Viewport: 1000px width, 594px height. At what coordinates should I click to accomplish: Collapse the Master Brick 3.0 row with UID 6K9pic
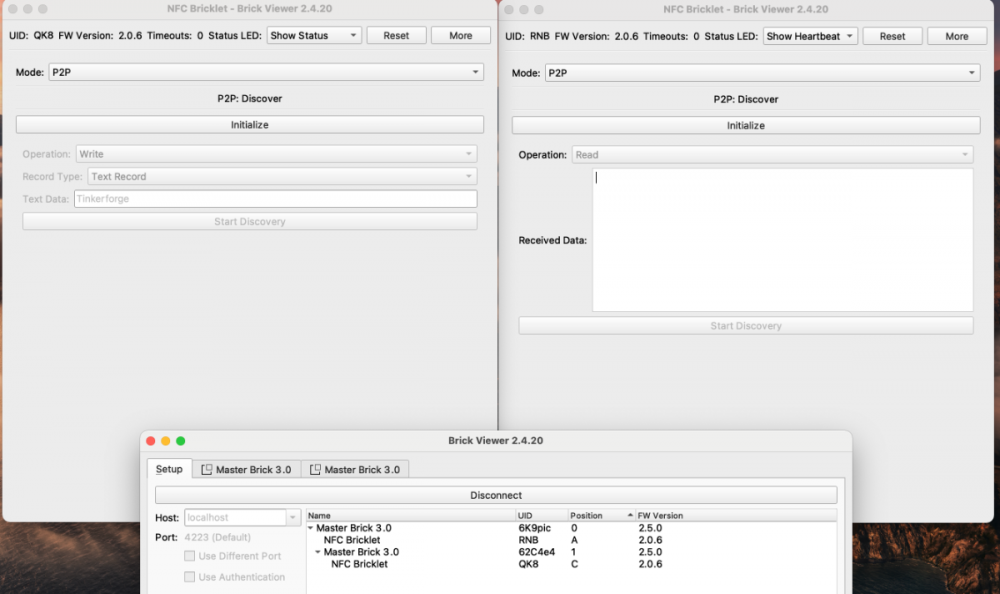pos(311,528)
